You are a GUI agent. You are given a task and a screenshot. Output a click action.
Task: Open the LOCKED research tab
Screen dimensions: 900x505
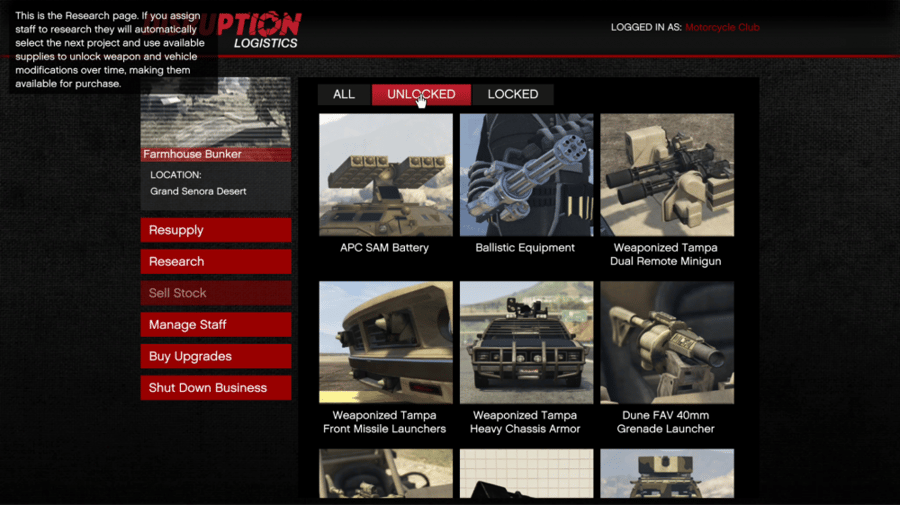coord(513,95)
